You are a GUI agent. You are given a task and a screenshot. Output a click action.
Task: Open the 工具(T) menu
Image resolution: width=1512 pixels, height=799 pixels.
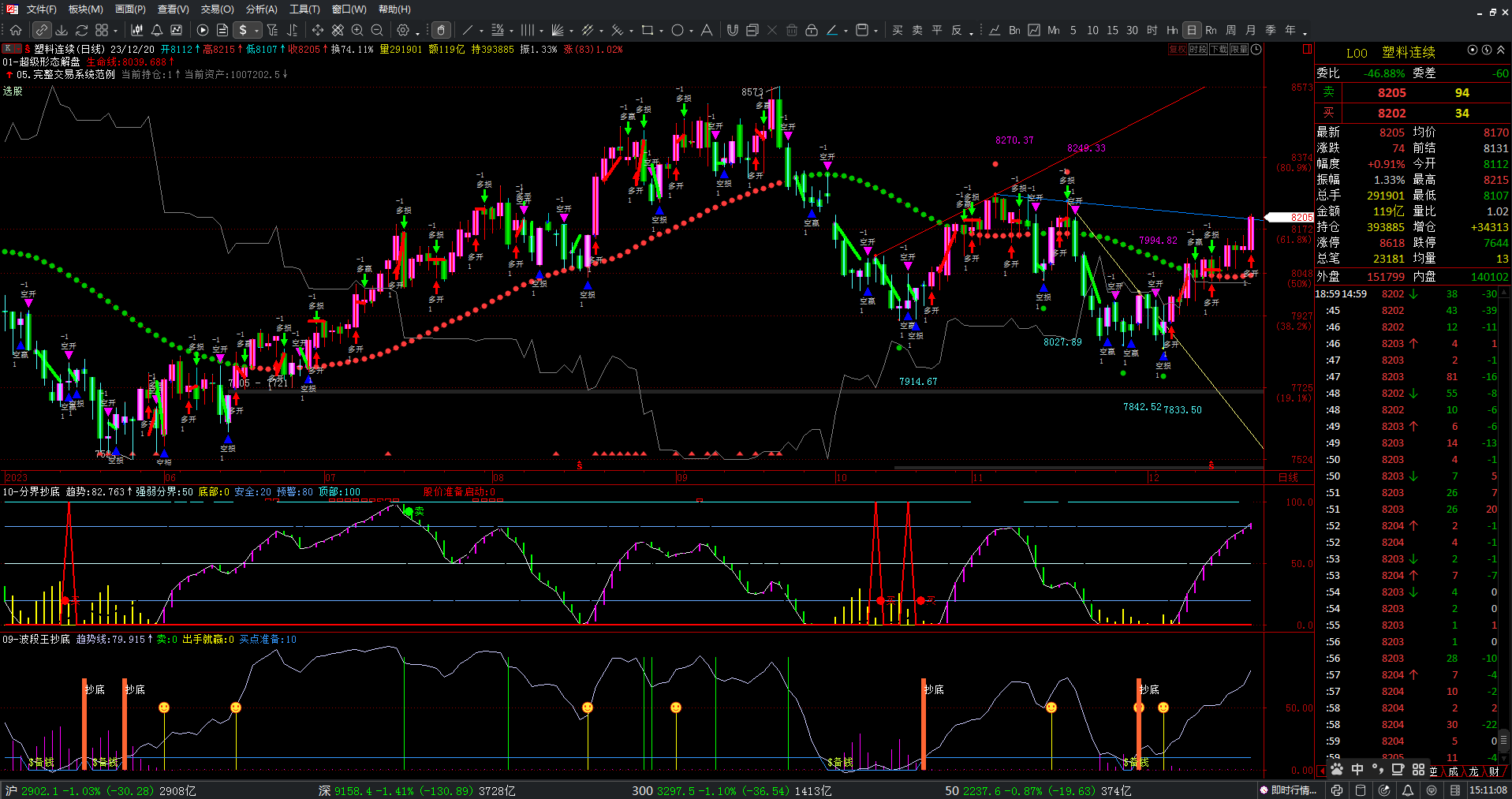(304, 9)
